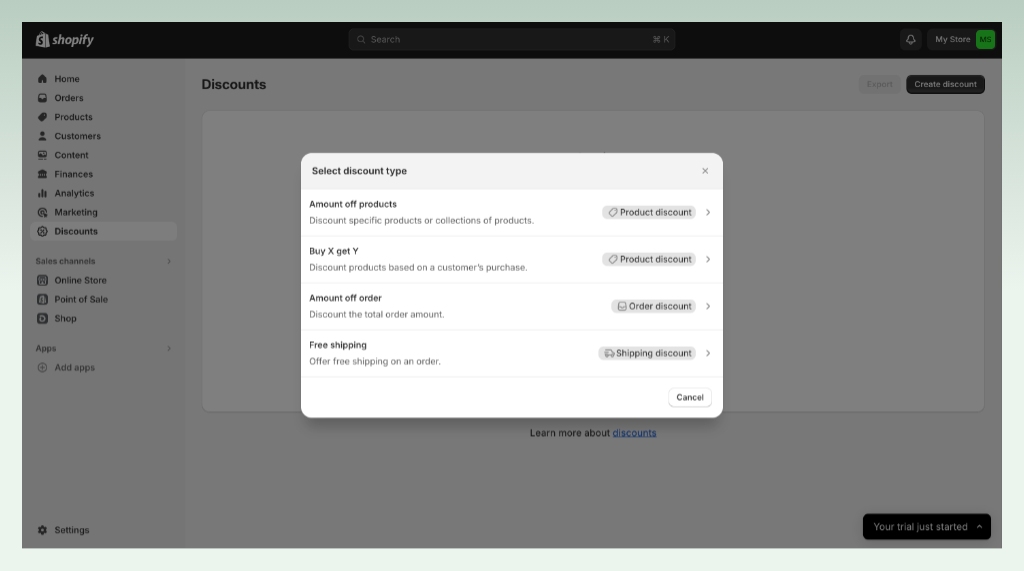Open the notifications bell

tap(910, 40)
